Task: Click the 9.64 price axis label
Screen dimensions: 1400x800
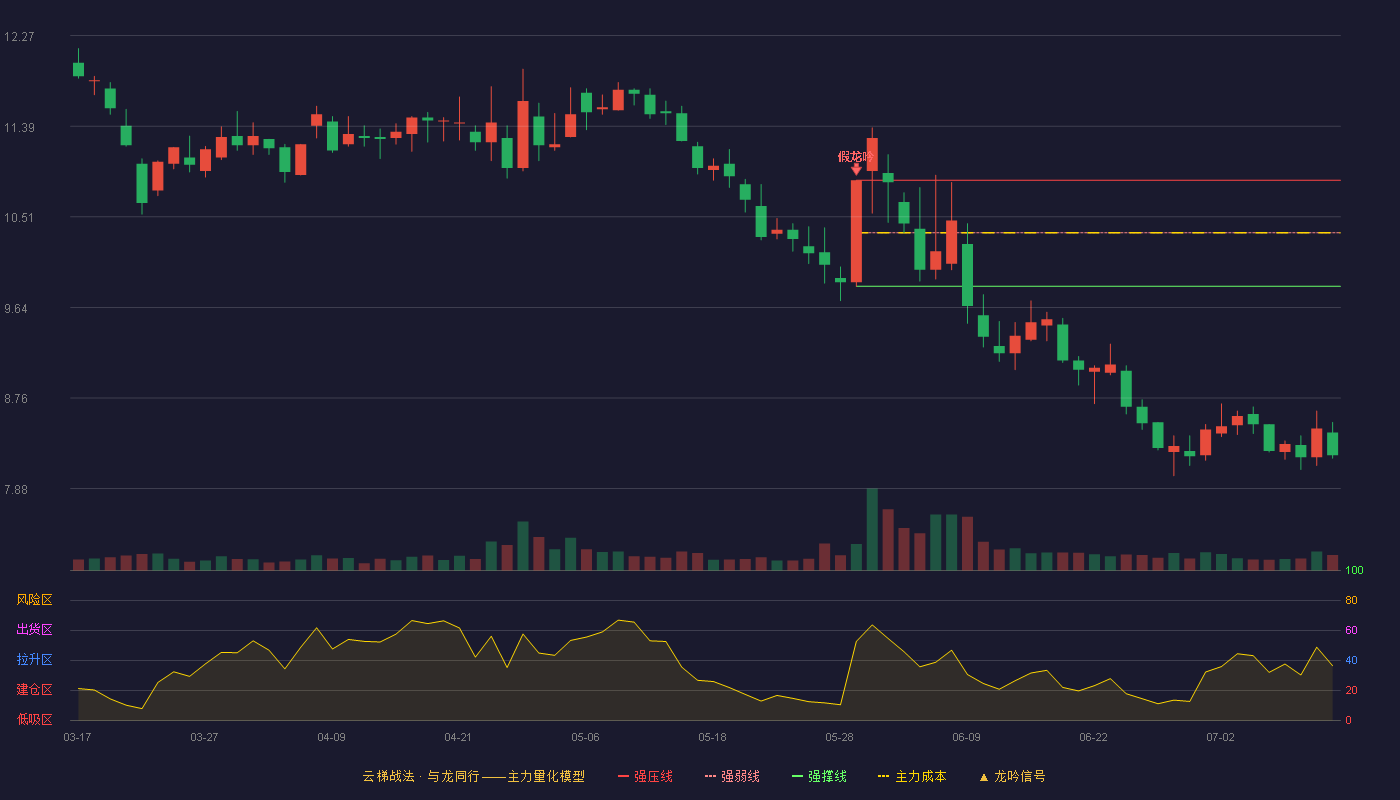Action: tap(16, 309)
